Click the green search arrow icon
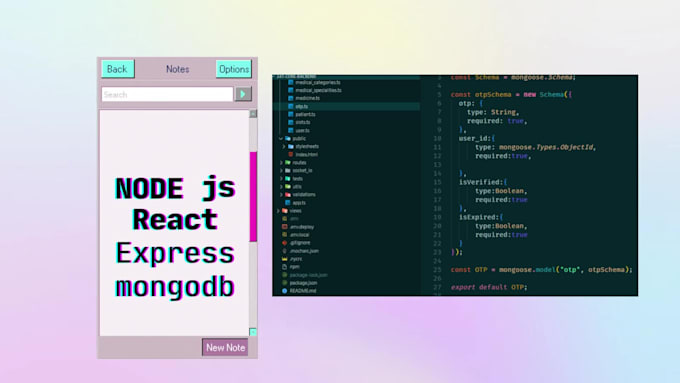 tap(243, 94)
